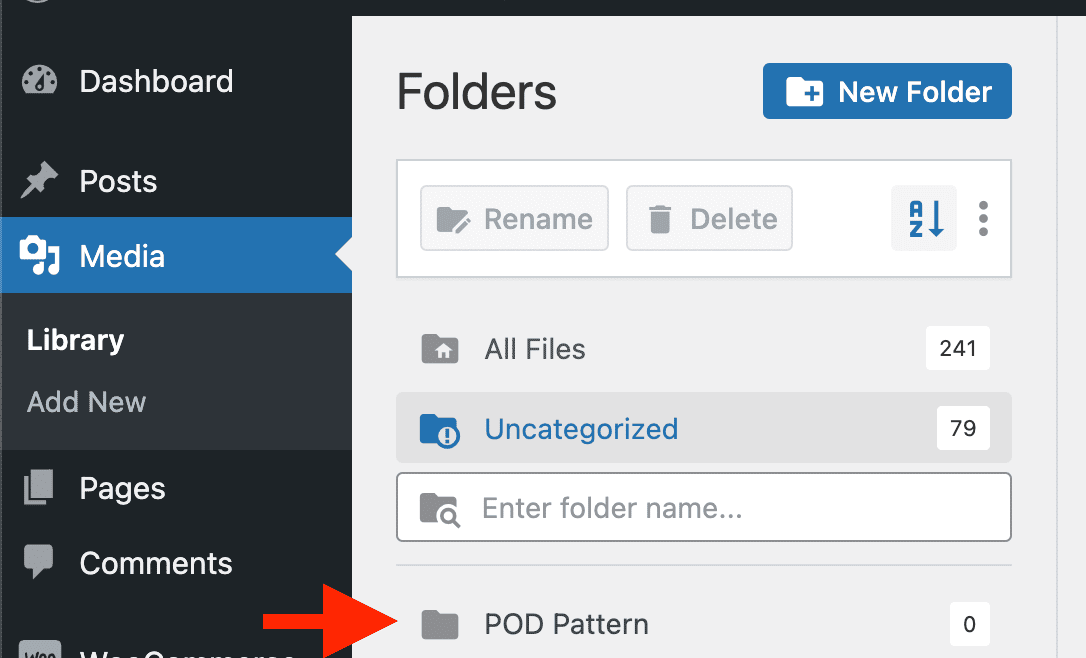Click the Enter folder name input field
This screenshot has height=658, width=1086.
click(x=700, y=507)
